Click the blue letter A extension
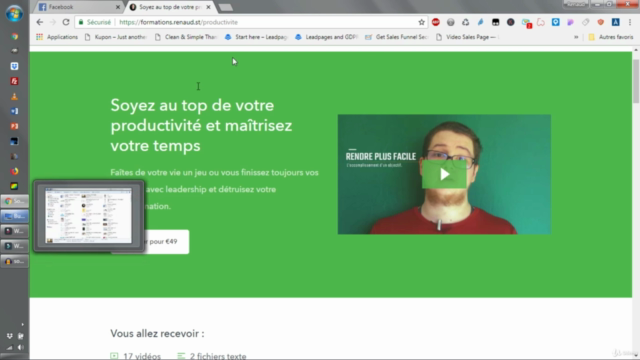The height and width of the screenshot is (360, 640). (x=616, y=22)
